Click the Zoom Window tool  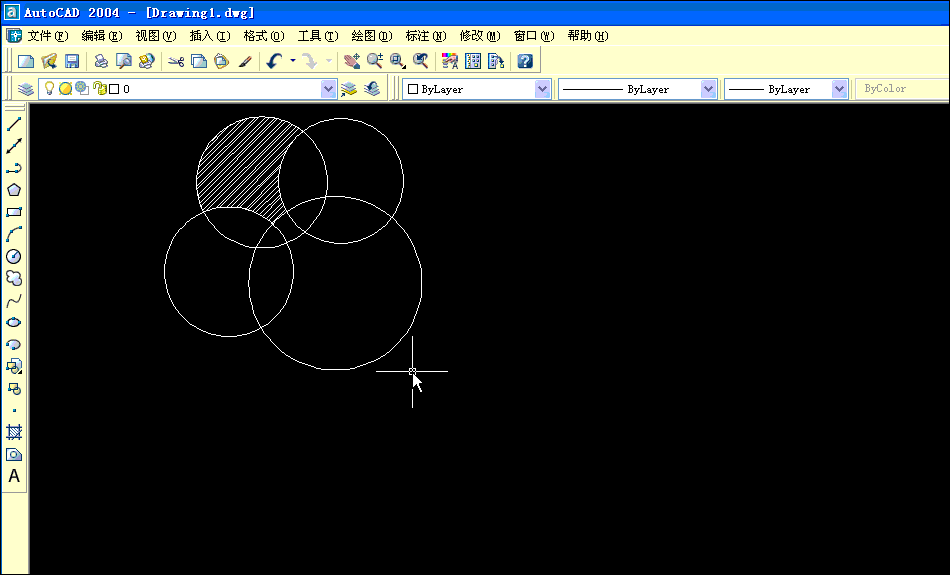(397, 61)
